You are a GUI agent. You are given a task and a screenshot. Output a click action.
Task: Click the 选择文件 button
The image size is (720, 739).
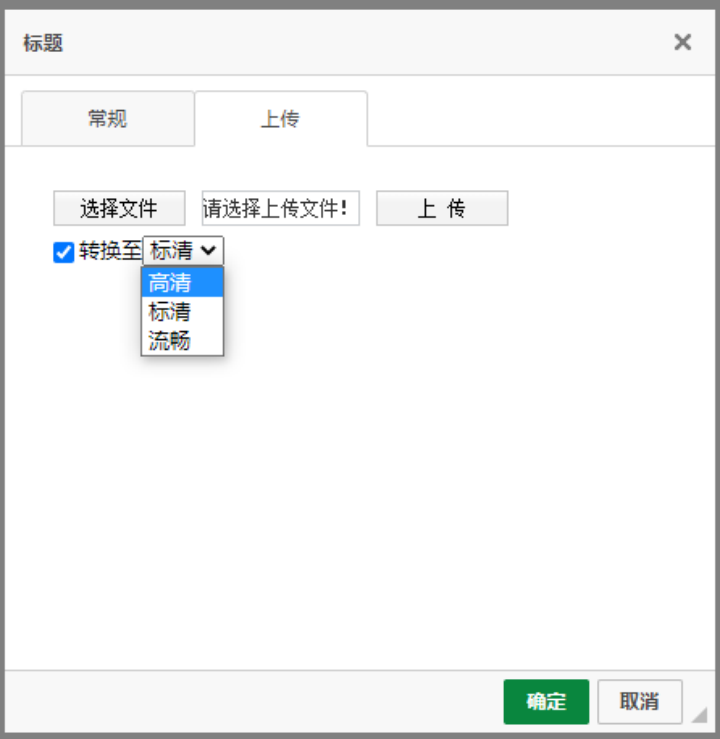tap(119, 209)
